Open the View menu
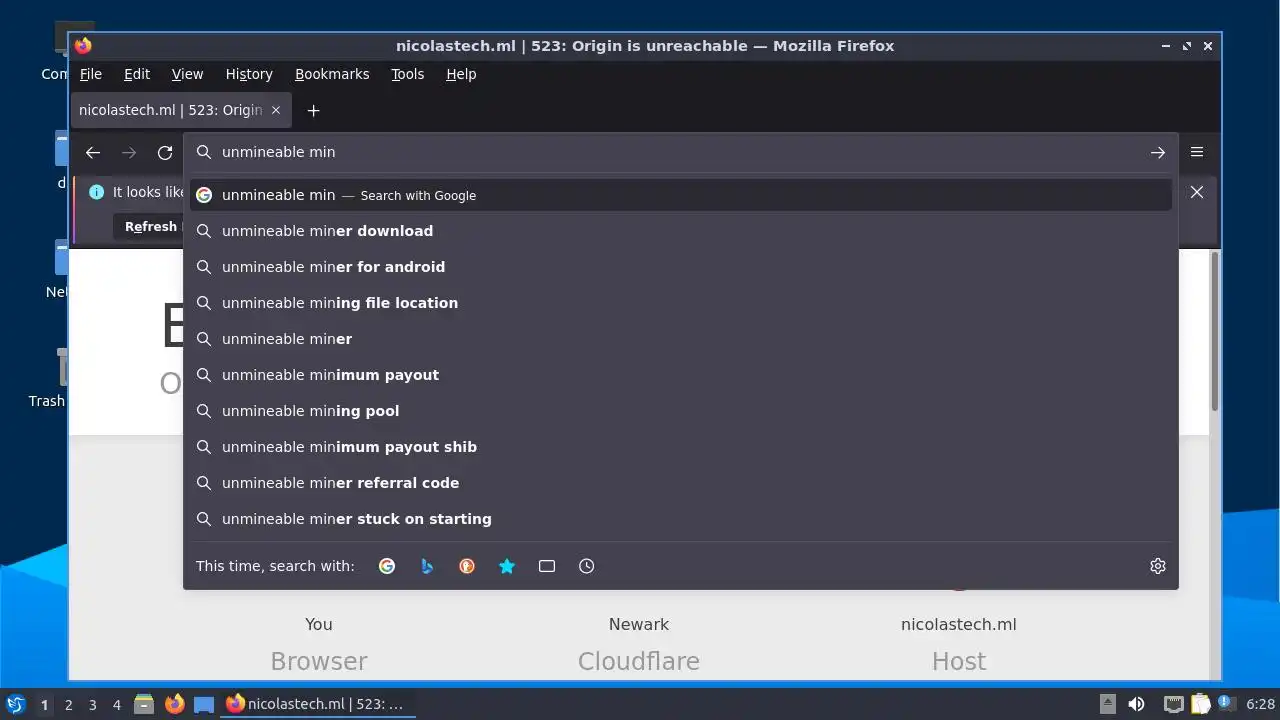The image size is (1280, 720). pos(187,74)
